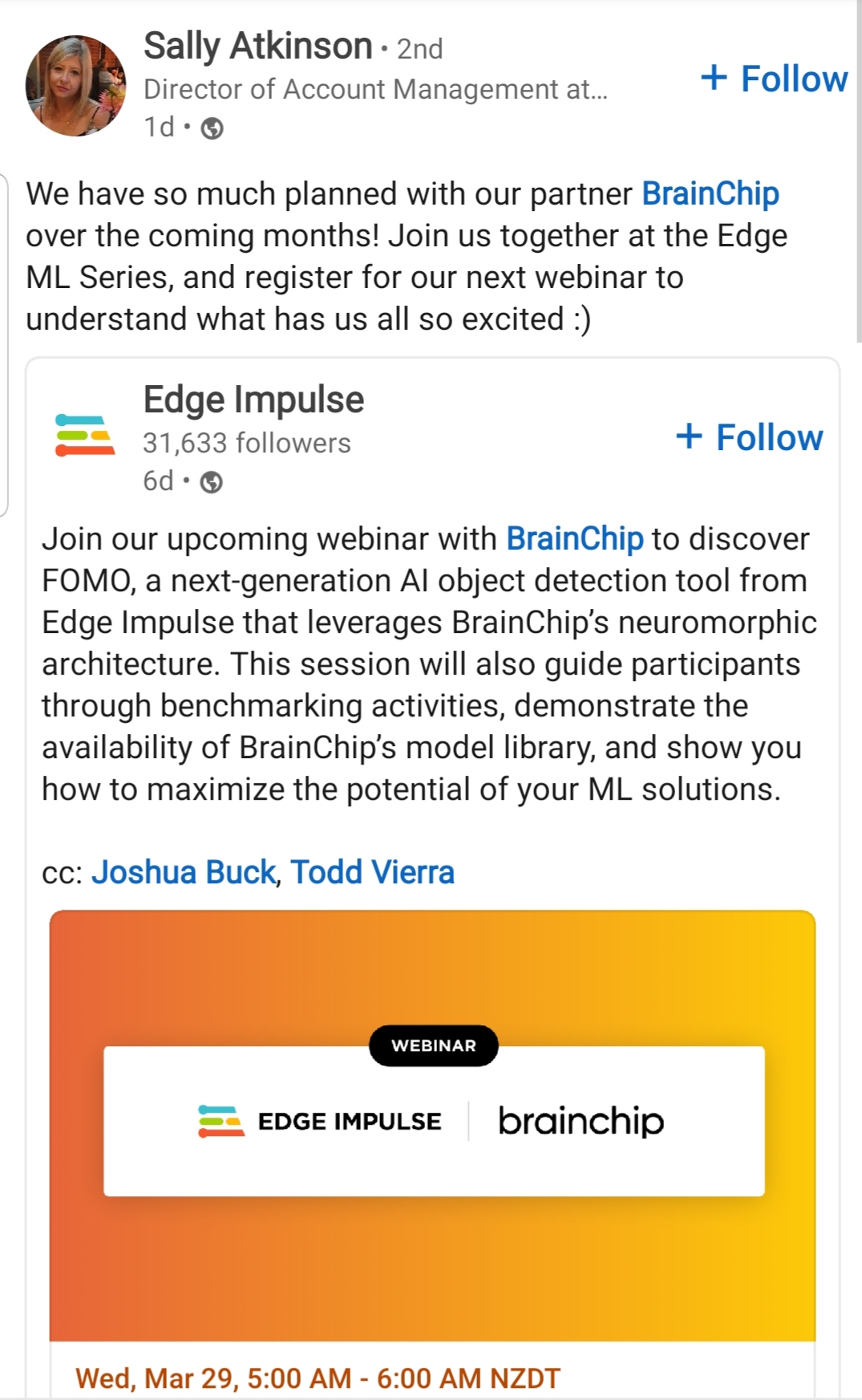Open Todd Vierra's profile link
The image size is (862, 1400).
point(372,872)
